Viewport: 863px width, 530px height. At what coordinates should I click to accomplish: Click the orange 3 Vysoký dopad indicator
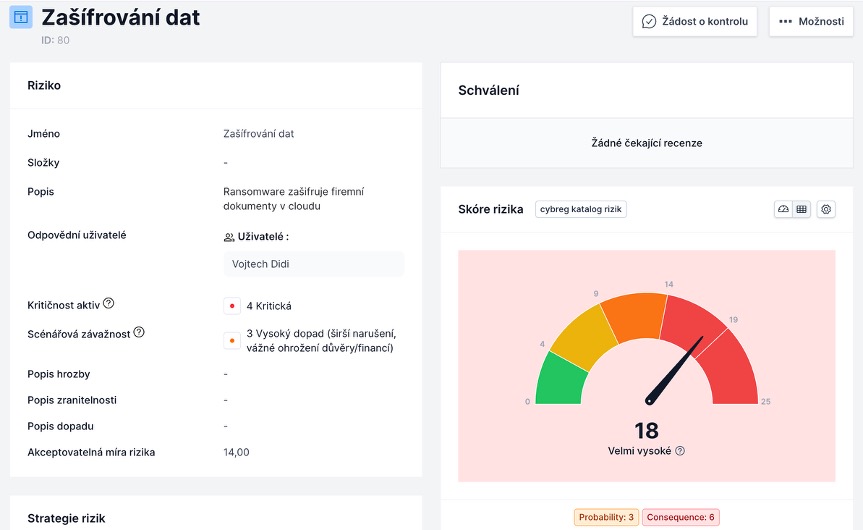232,340
